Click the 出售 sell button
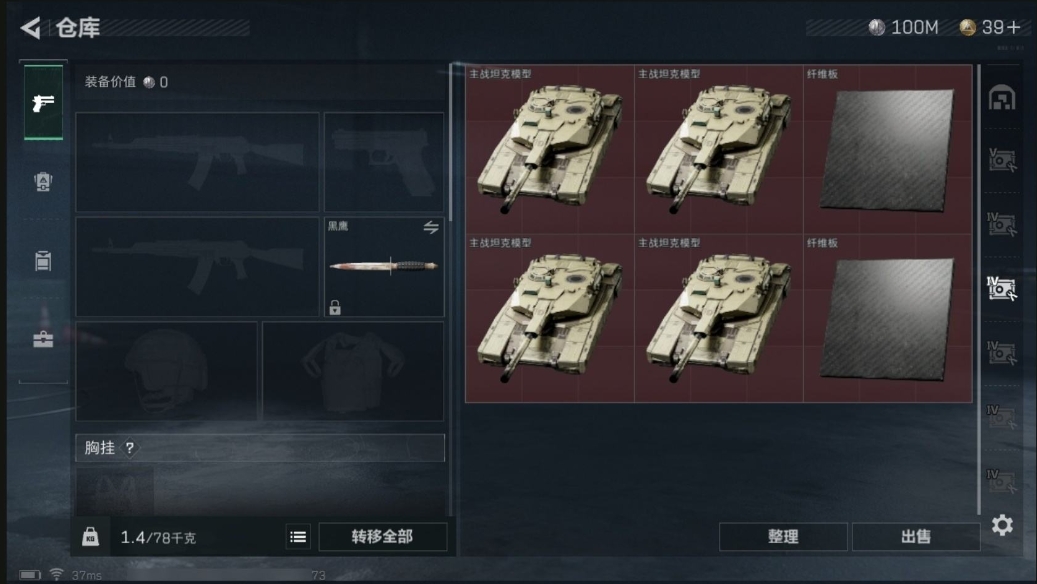The image size is (1037, 584). point(916,536)
